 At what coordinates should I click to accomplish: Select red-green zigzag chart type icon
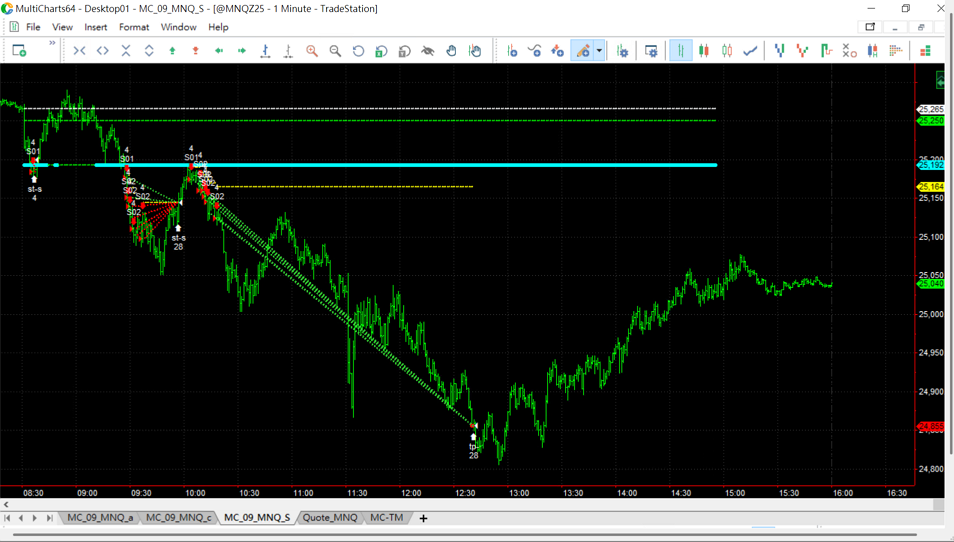803,51
